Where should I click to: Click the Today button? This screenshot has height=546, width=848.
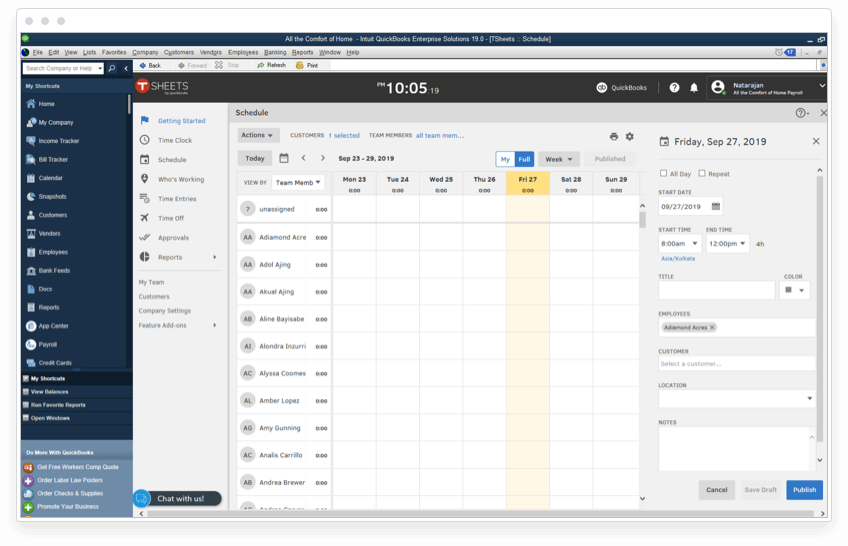255,158
